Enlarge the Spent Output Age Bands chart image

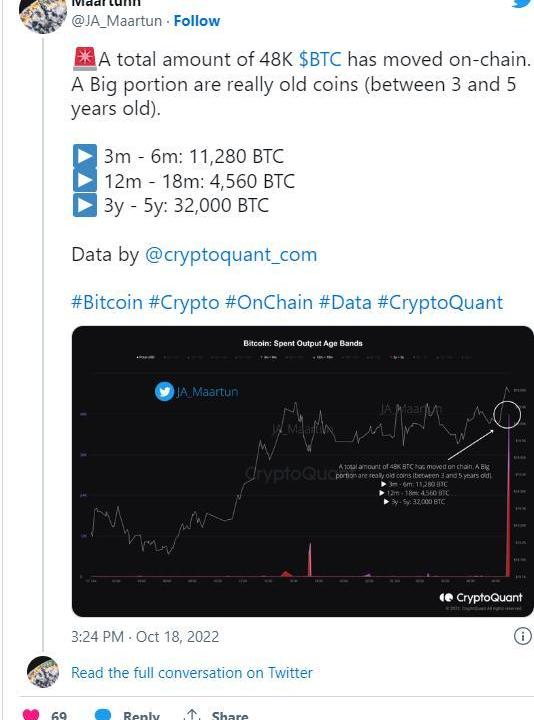click(x=303, y=471)
